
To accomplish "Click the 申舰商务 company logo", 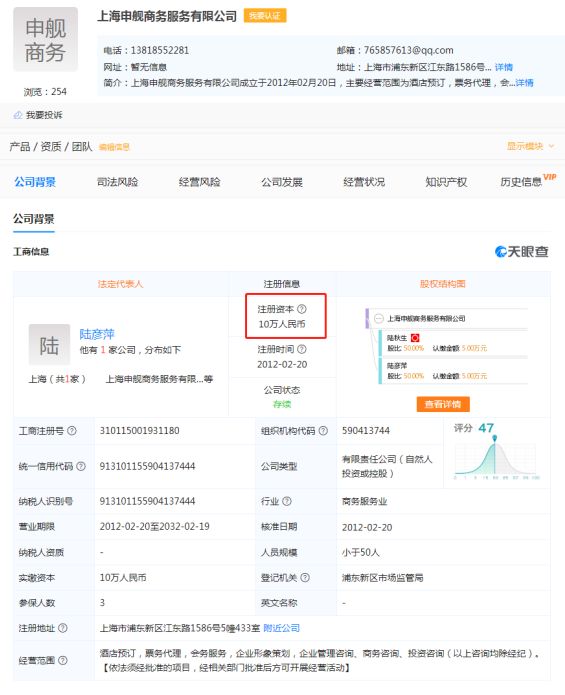I will 46,39.
